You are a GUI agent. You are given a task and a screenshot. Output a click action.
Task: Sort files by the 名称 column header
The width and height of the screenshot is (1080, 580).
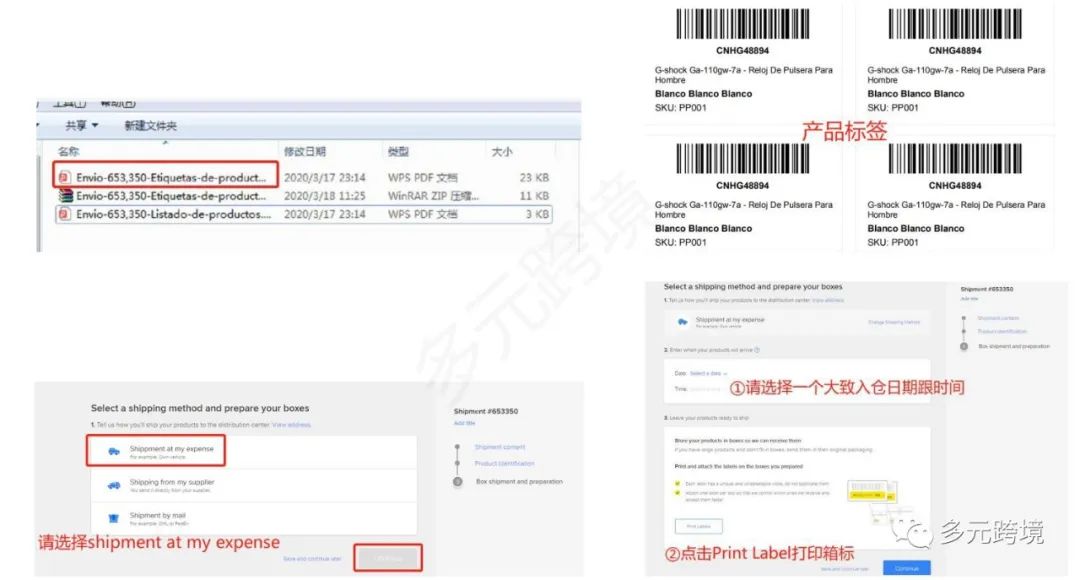click(68, 152)
